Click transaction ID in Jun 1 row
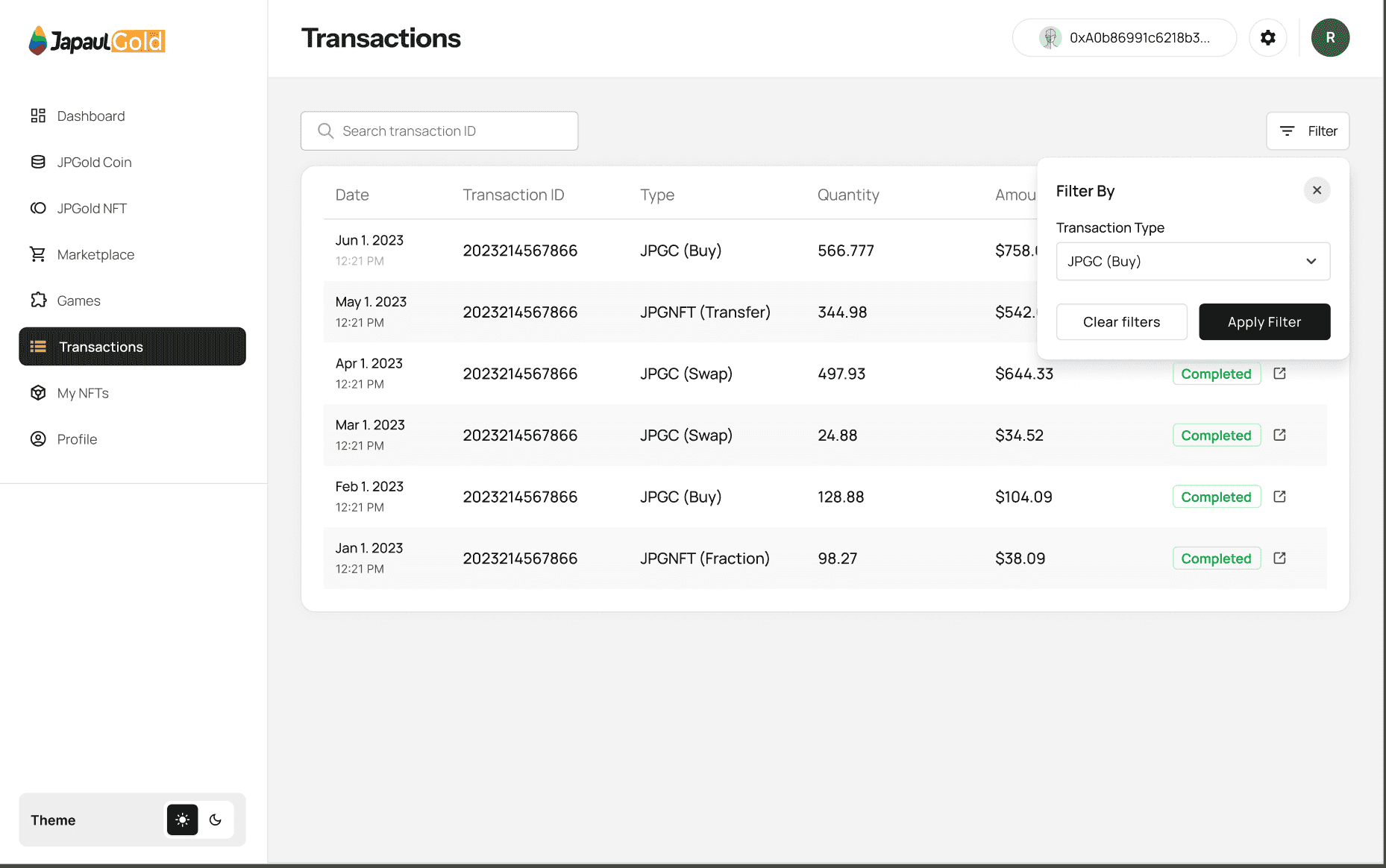This screenshot has height=868, width=1386. coord(520,251)
